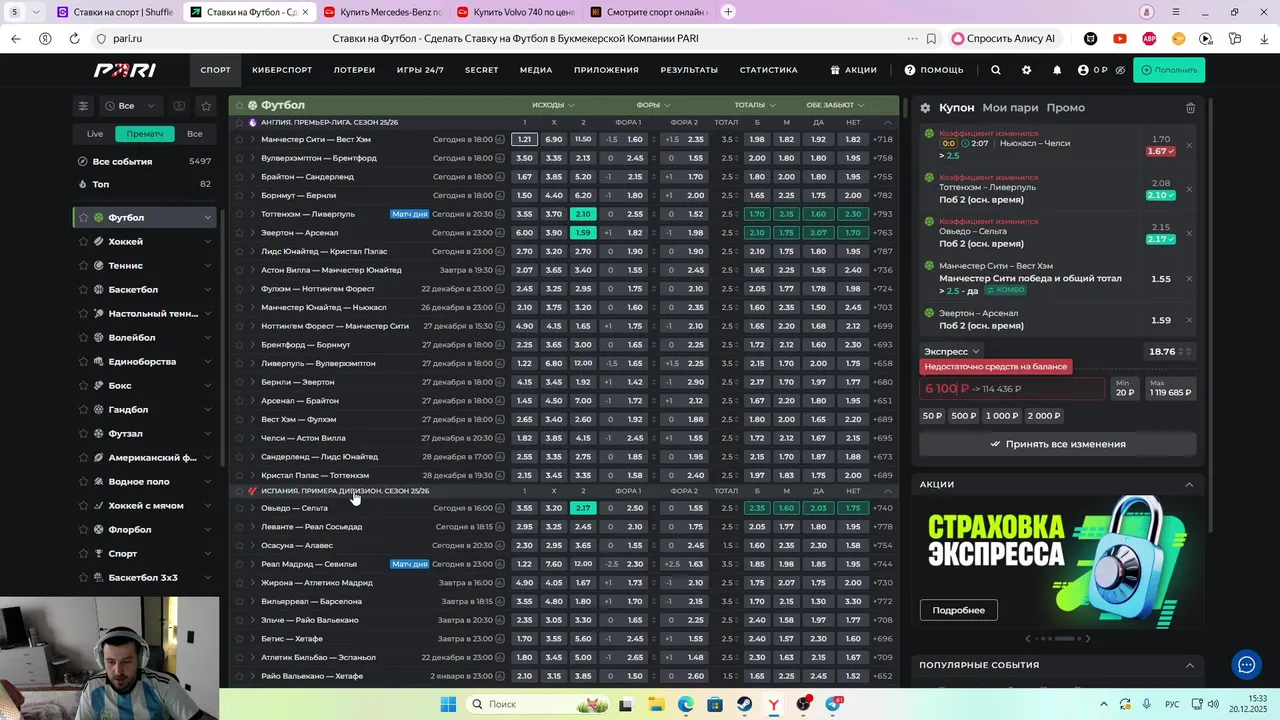Switch to Промо coupon tab
The height and width of the screenshot is (720, 1280).
click(1065, 108)
